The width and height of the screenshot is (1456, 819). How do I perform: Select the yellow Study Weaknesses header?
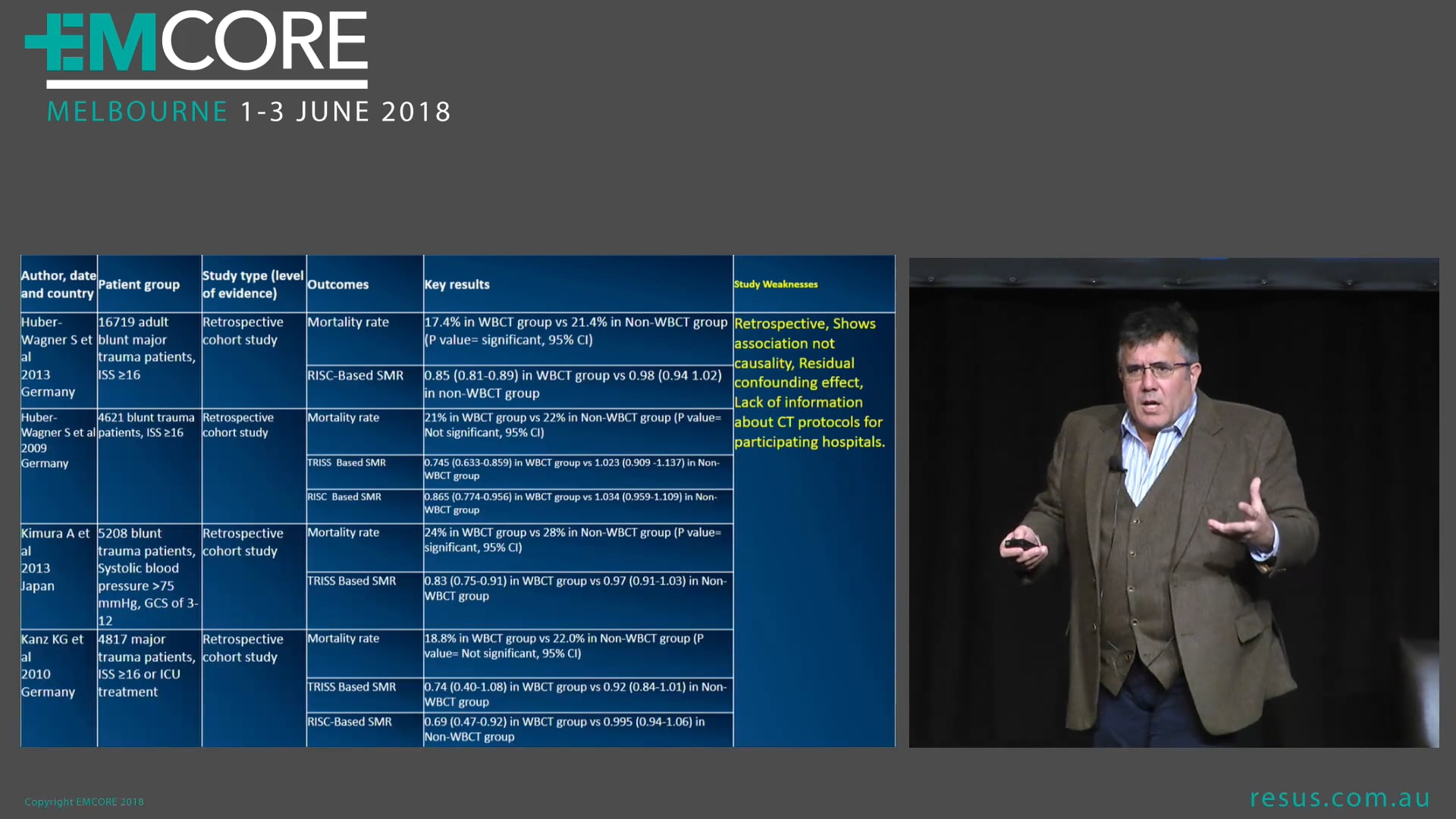tap(776, 284)
